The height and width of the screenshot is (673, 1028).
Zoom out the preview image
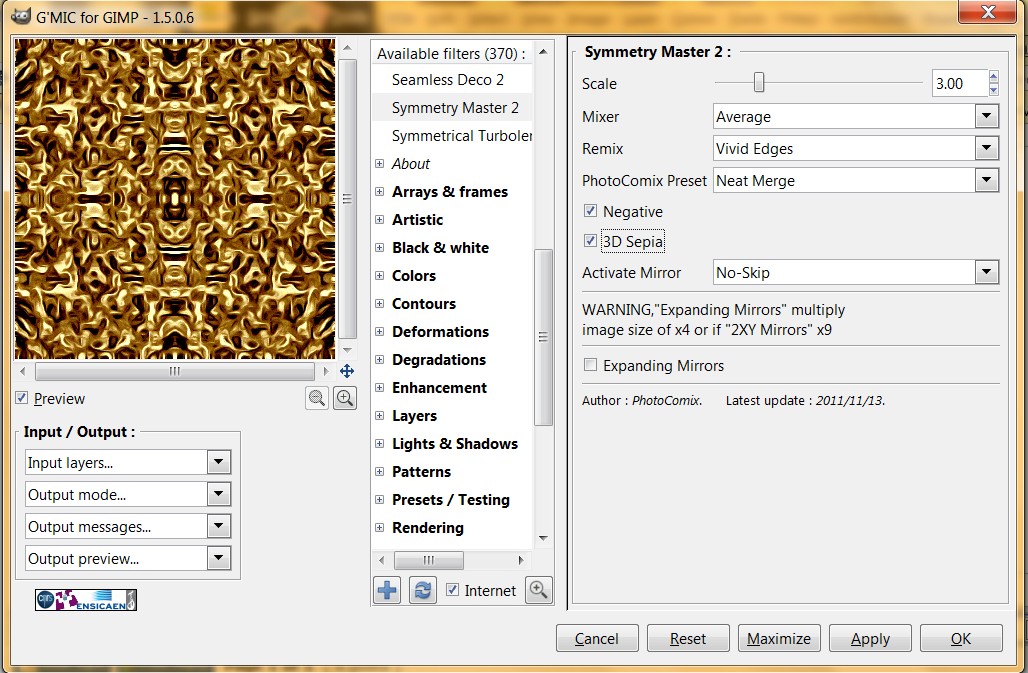tap(317, 398)
